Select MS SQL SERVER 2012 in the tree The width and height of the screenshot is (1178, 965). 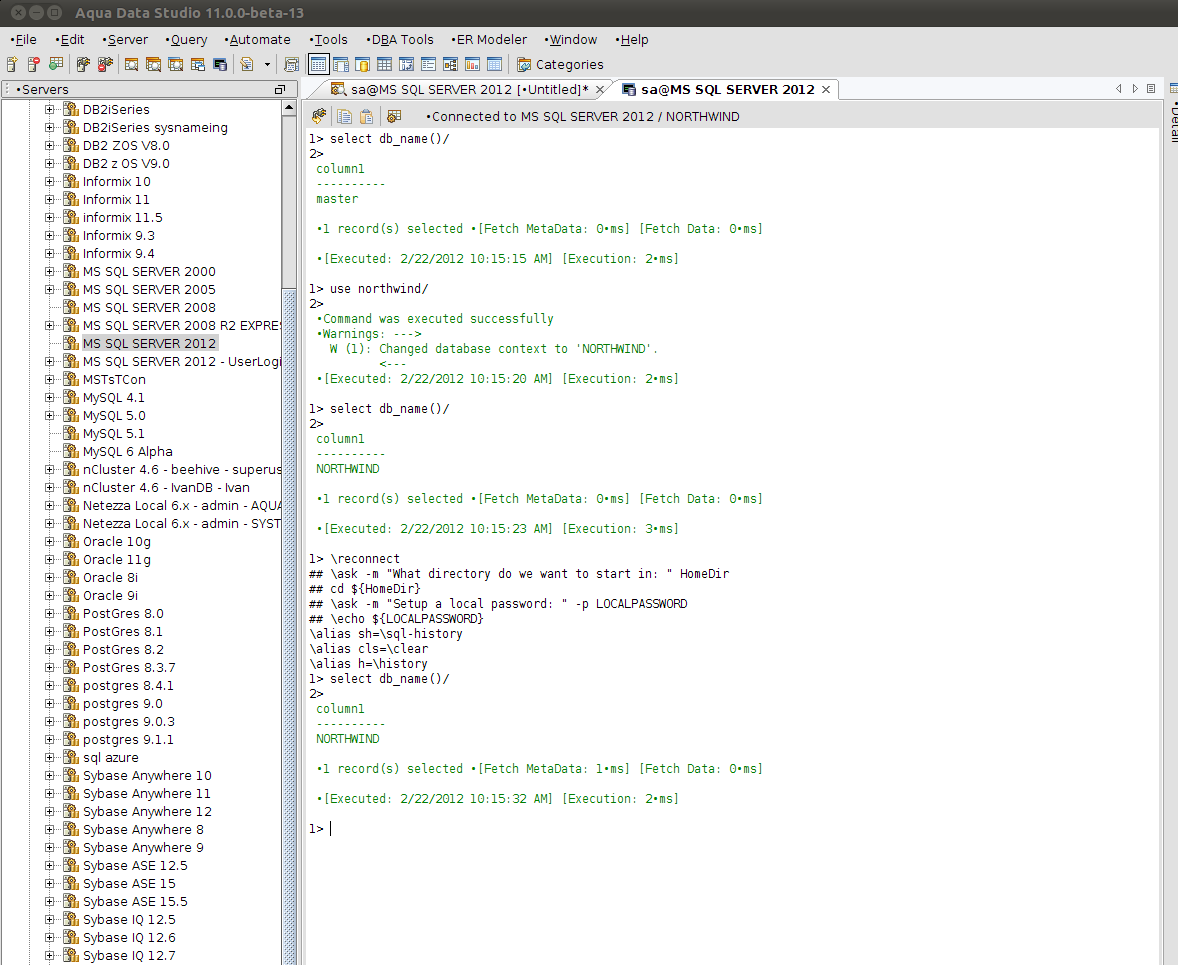(x=149, y=343)
